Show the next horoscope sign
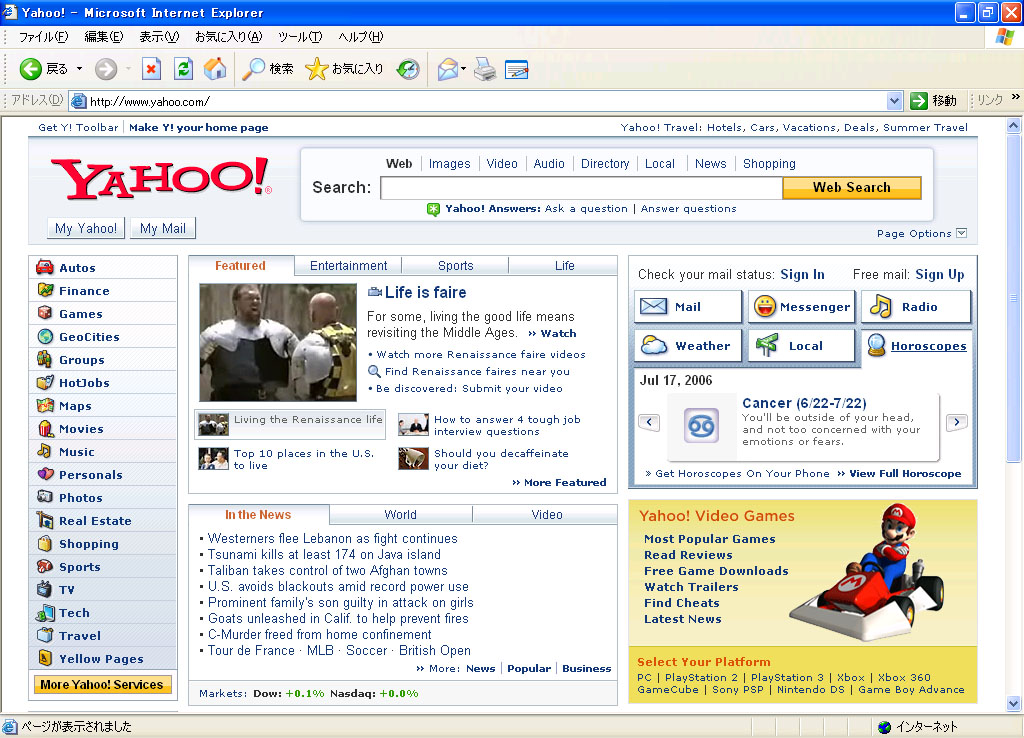The height and width of the screenshot is (738, 1024). click(x=957, y=422)
